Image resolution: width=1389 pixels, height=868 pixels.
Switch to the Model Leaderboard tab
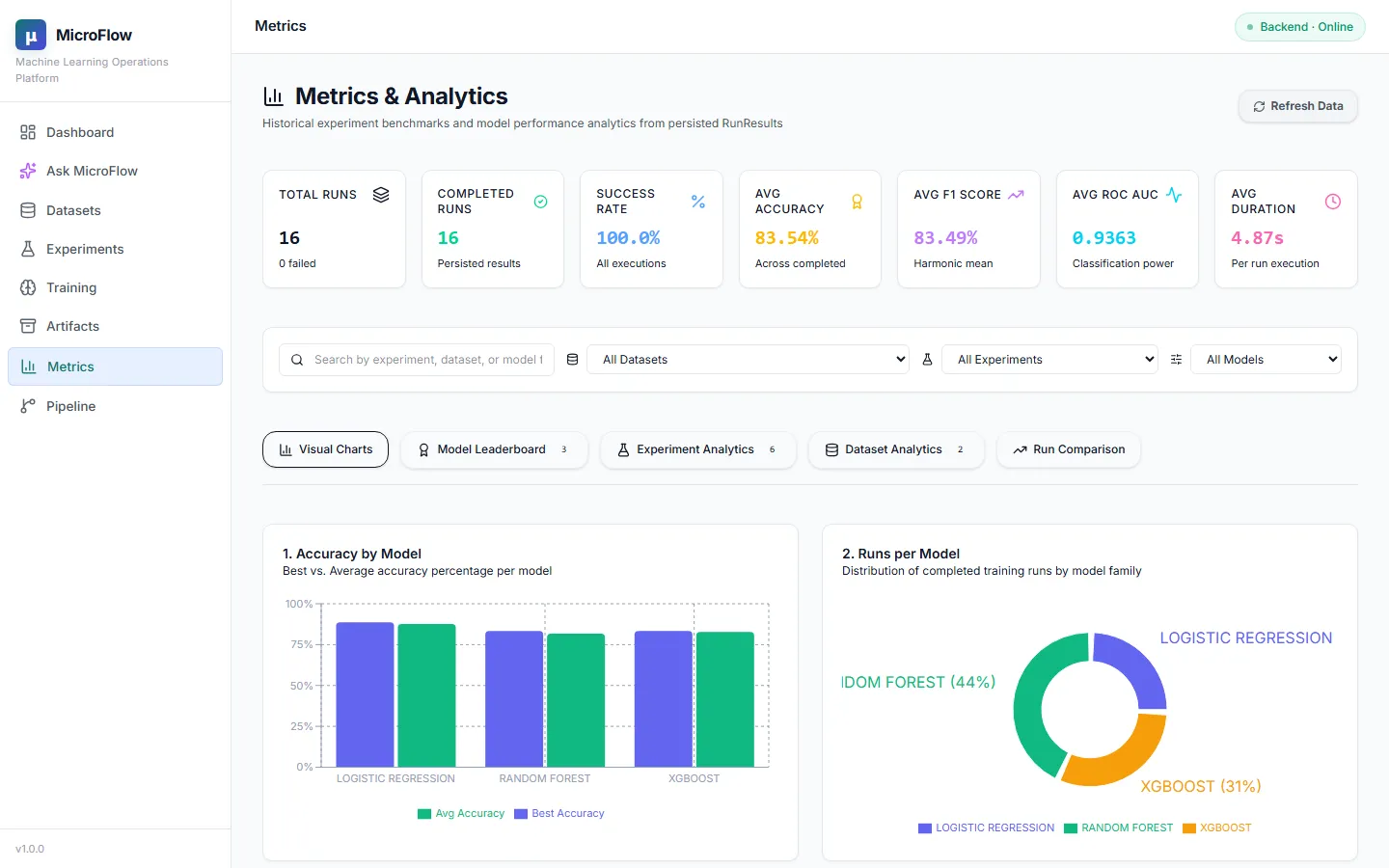click(494, 449)
